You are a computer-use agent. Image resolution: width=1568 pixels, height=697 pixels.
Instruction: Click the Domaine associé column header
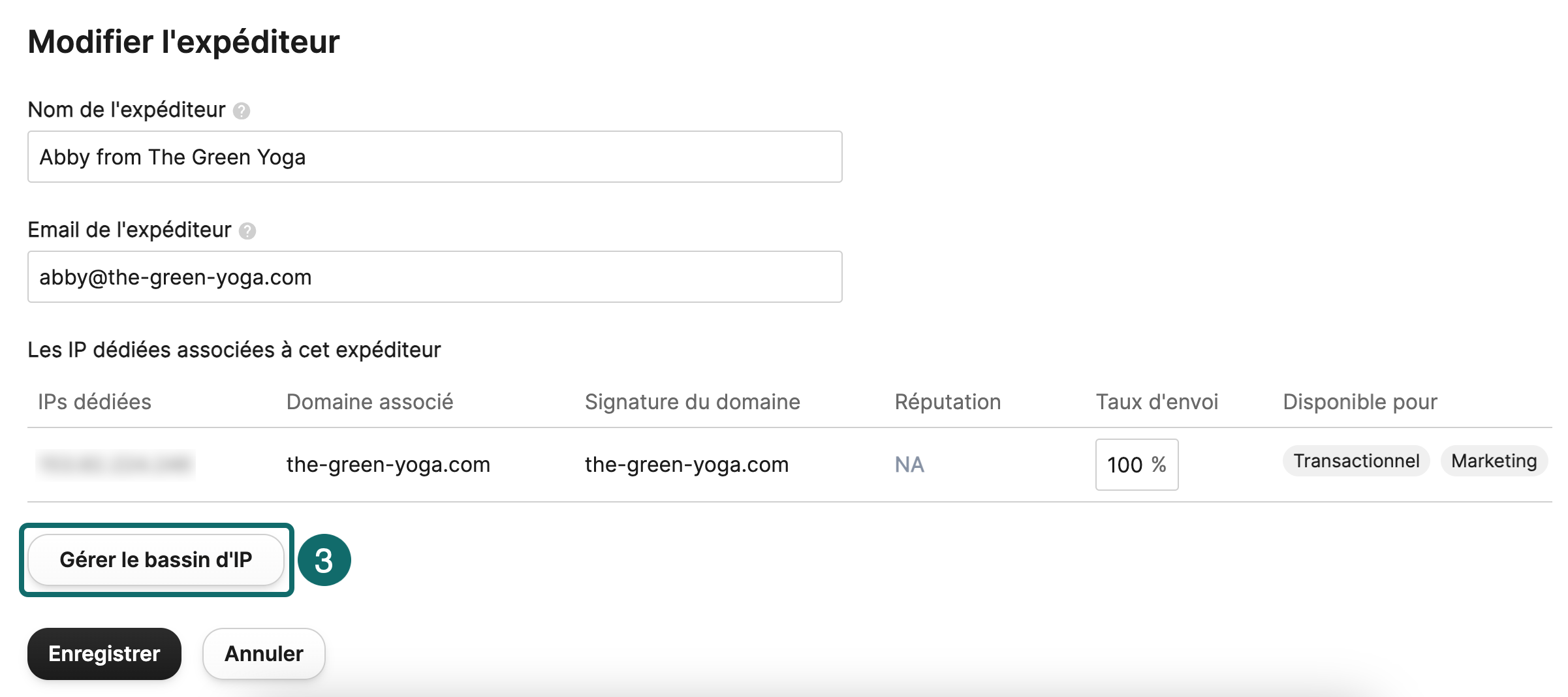369,402
